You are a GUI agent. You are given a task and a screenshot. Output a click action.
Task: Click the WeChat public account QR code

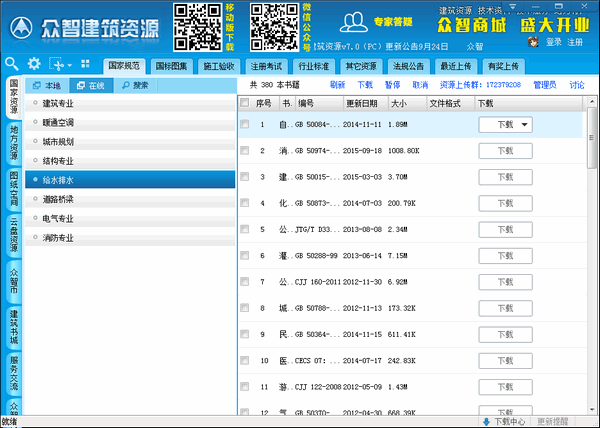coord(274,27)
